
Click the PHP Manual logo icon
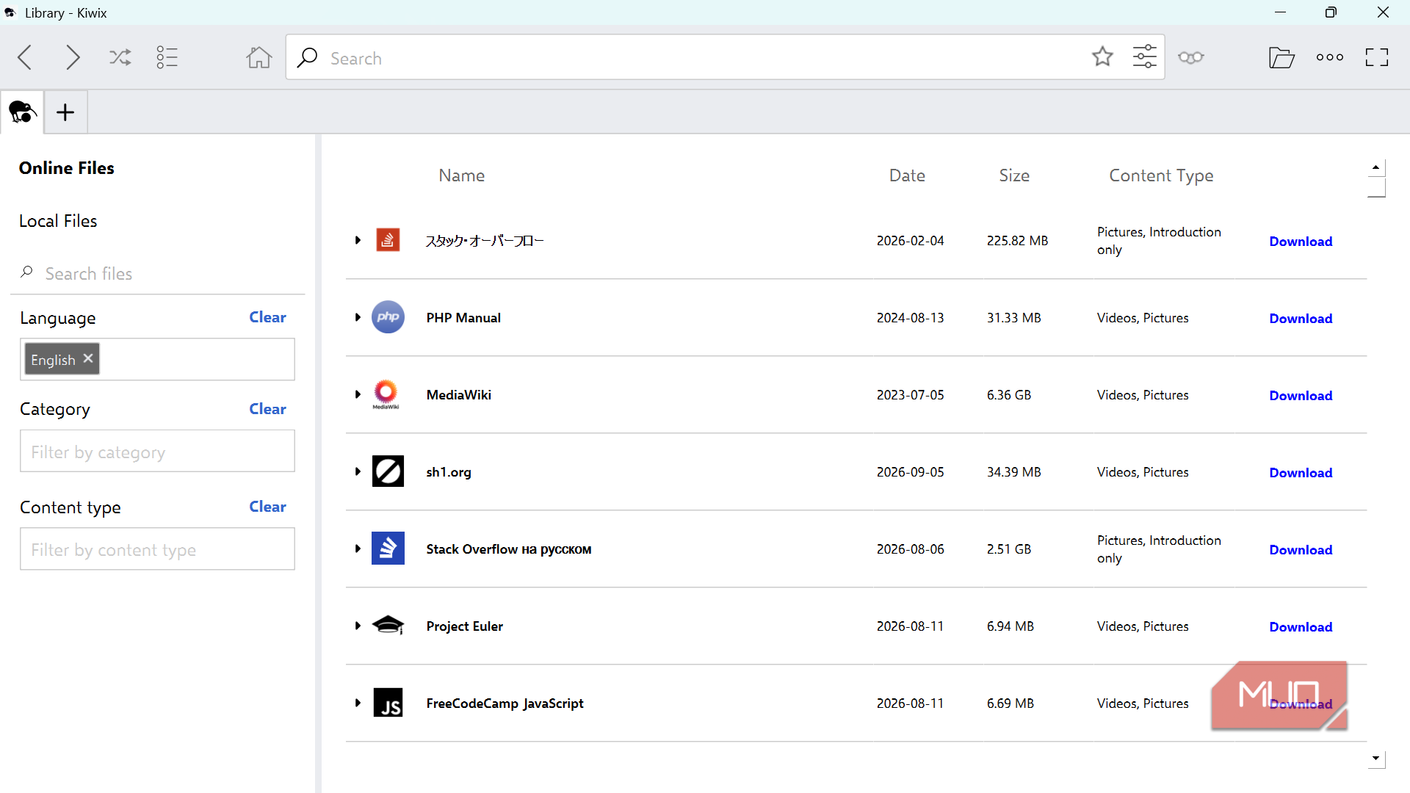coord(388,317)
